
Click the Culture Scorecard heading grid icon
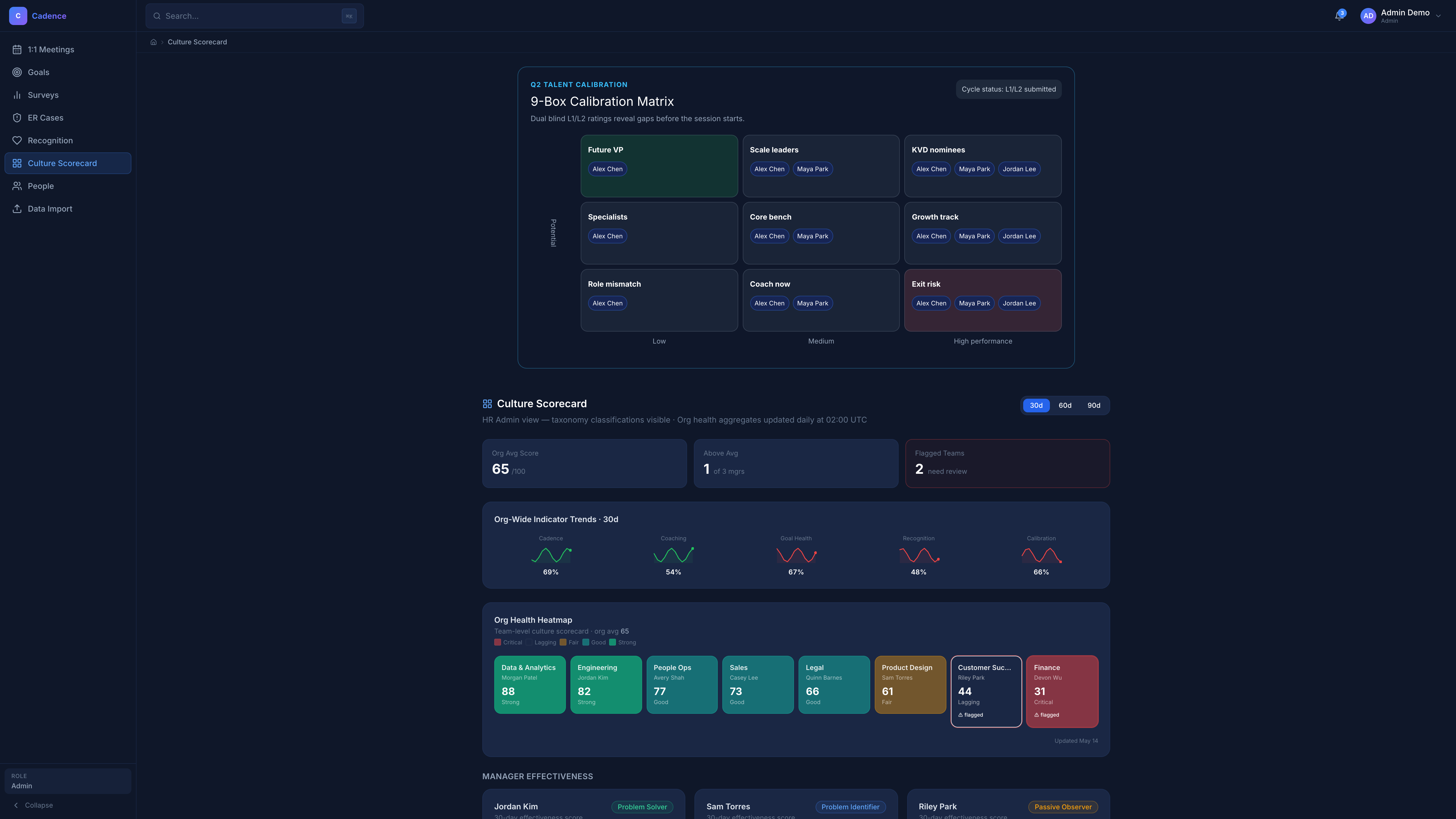(x=487, y=404)
